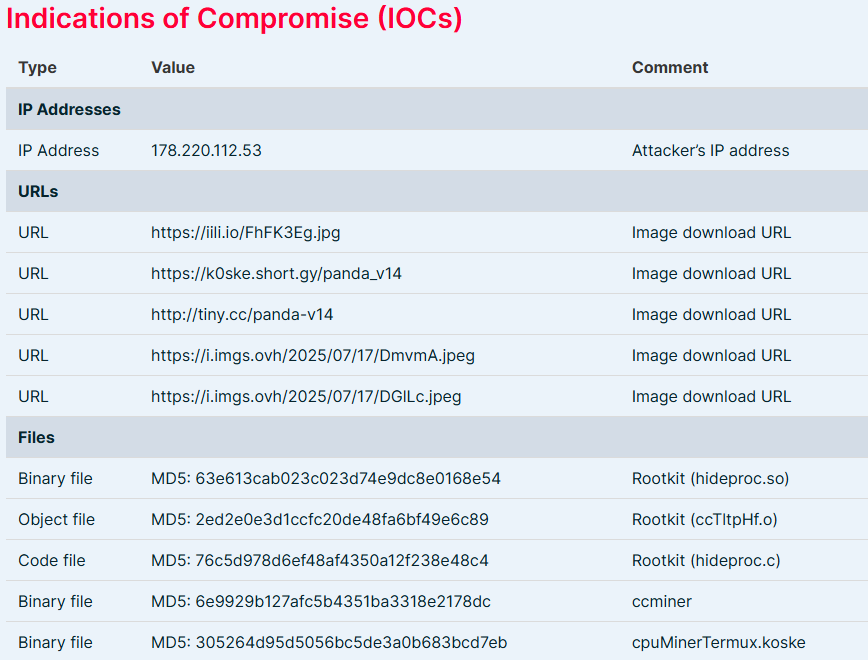Click the Type column header
The width and height of the screenshot is (868, 660).
(x=37, y=68)
